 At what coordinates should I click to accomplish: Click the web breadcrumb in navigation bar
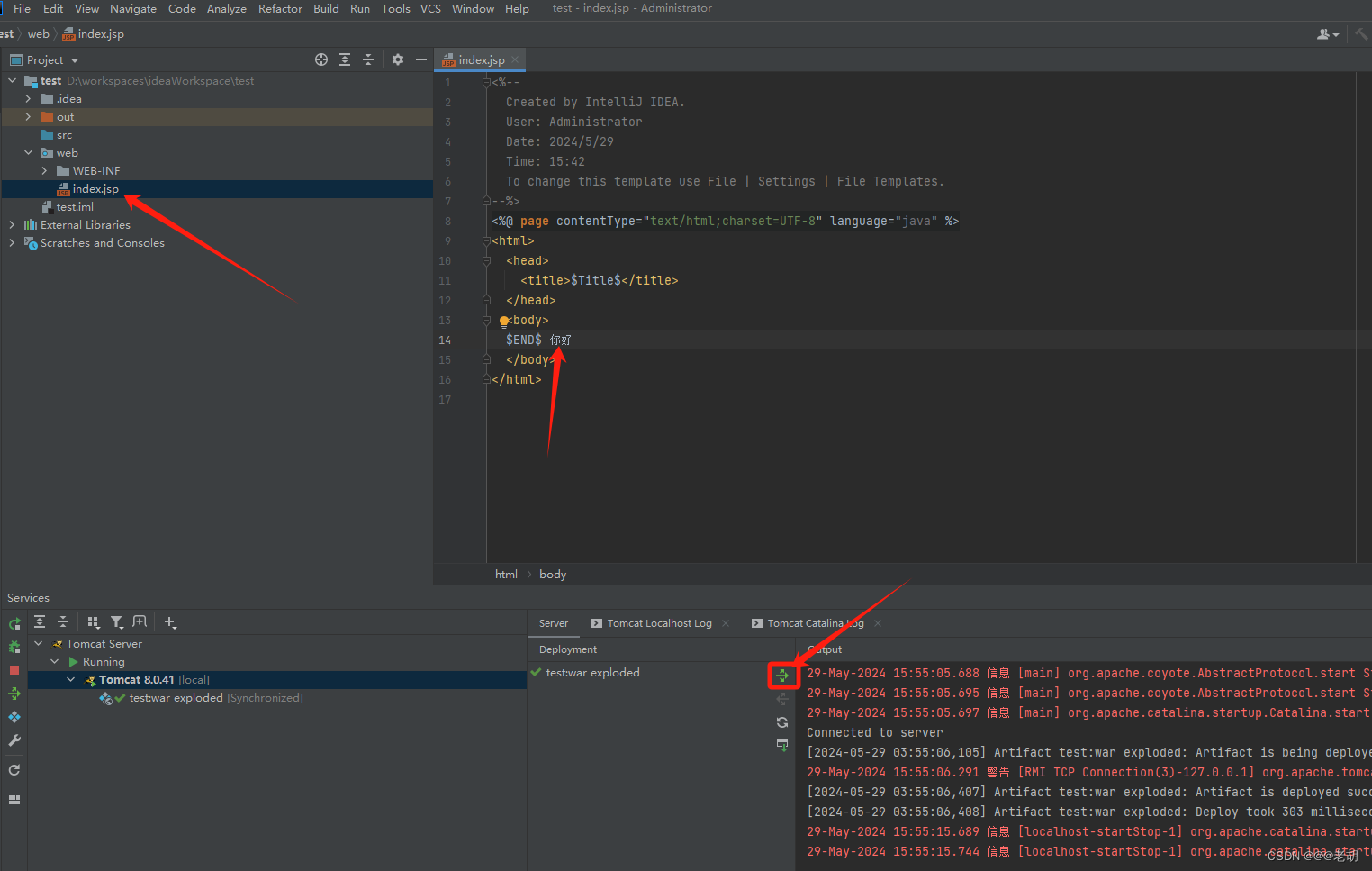tap(39, 34)
